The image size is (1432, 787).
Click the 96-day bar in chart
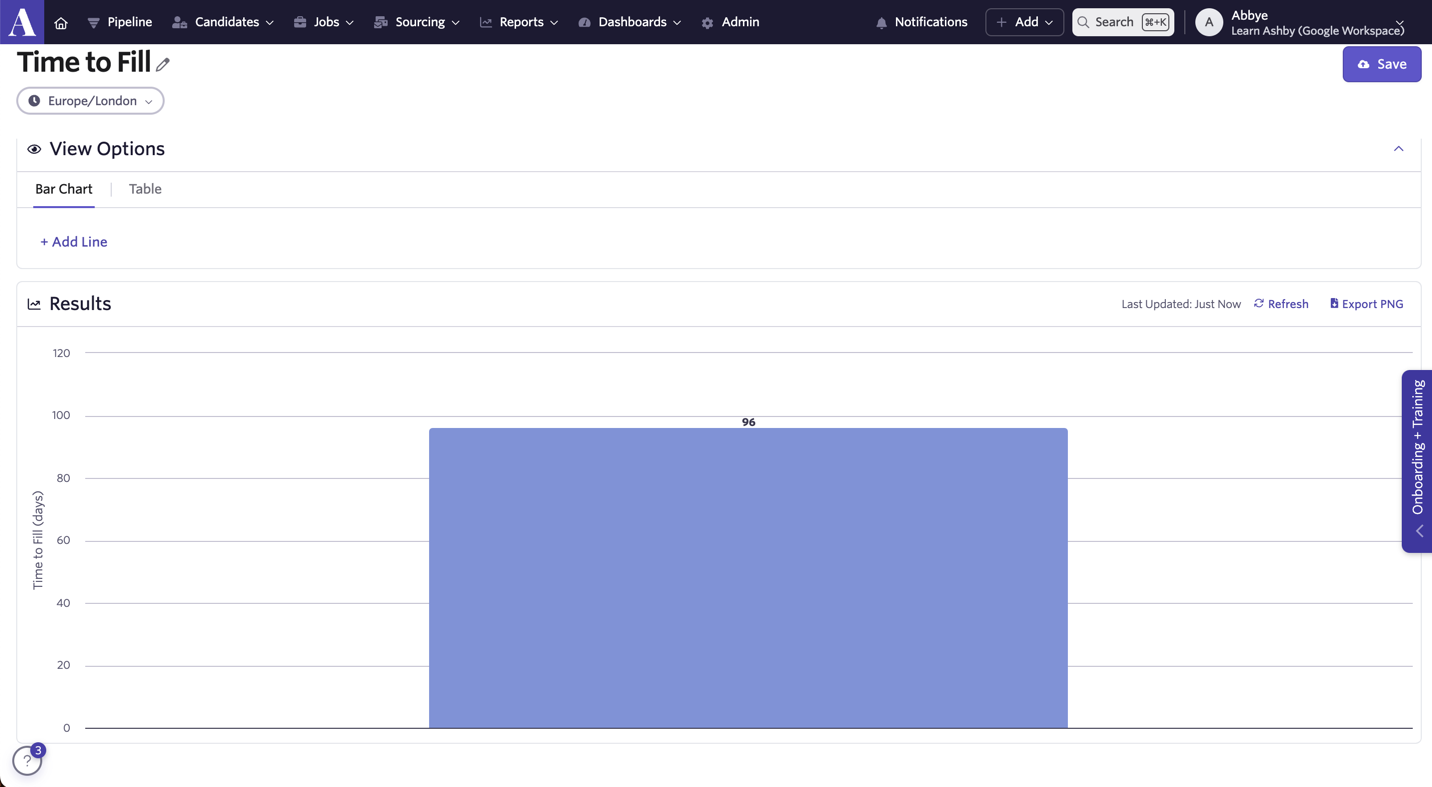748,578
